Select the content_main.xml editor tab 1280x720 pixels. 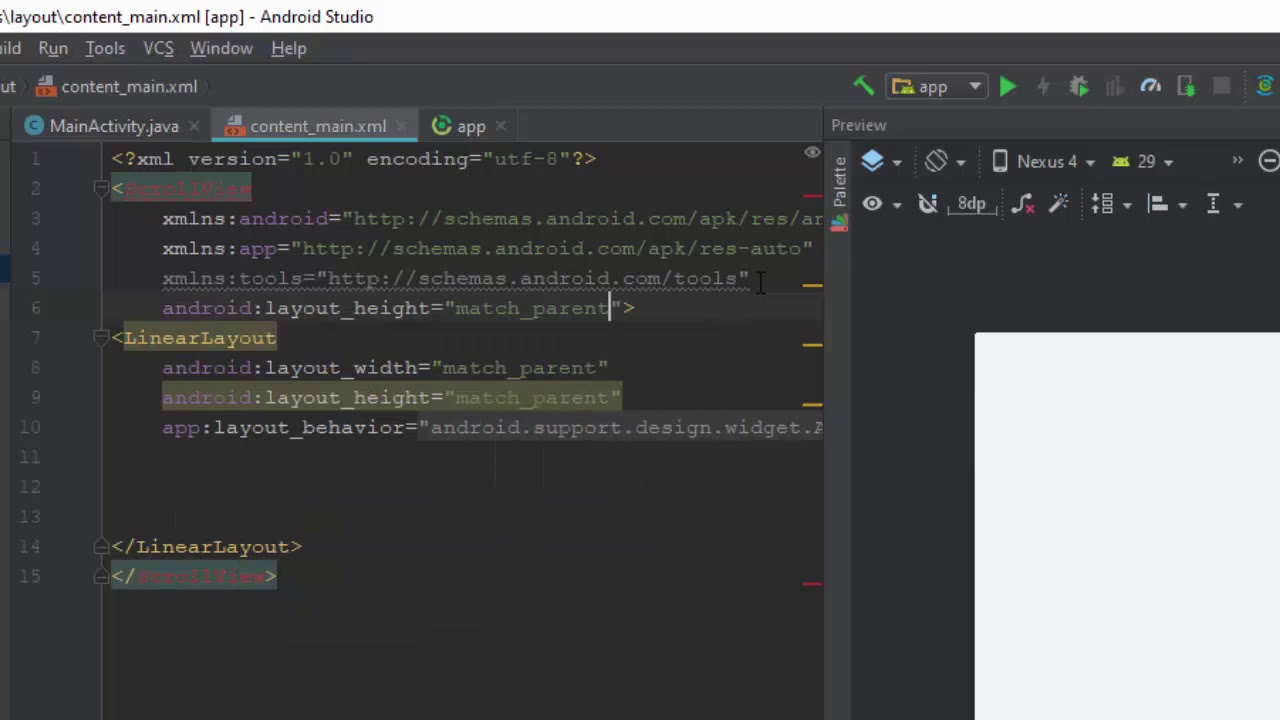318,126
